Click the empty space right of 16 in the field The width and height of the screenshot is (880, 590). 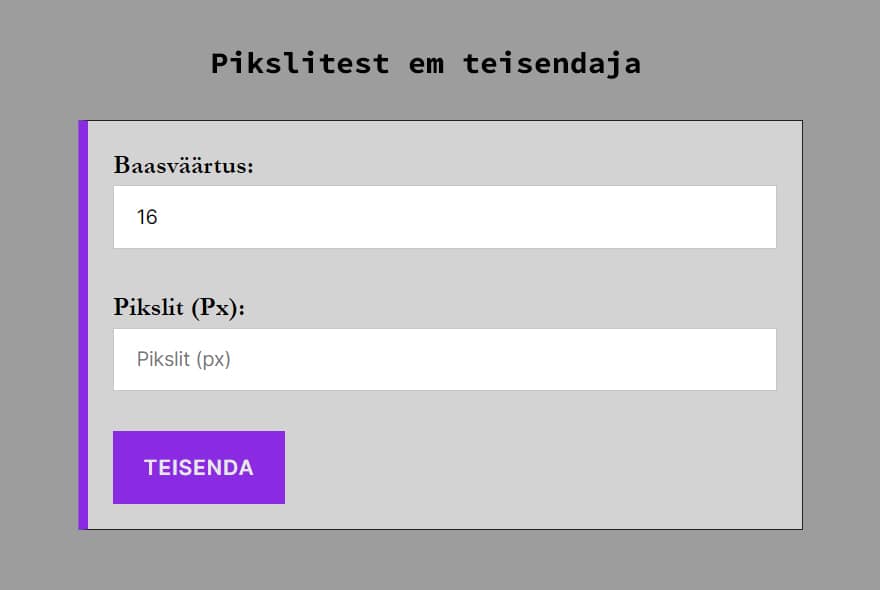click(500, 217)
